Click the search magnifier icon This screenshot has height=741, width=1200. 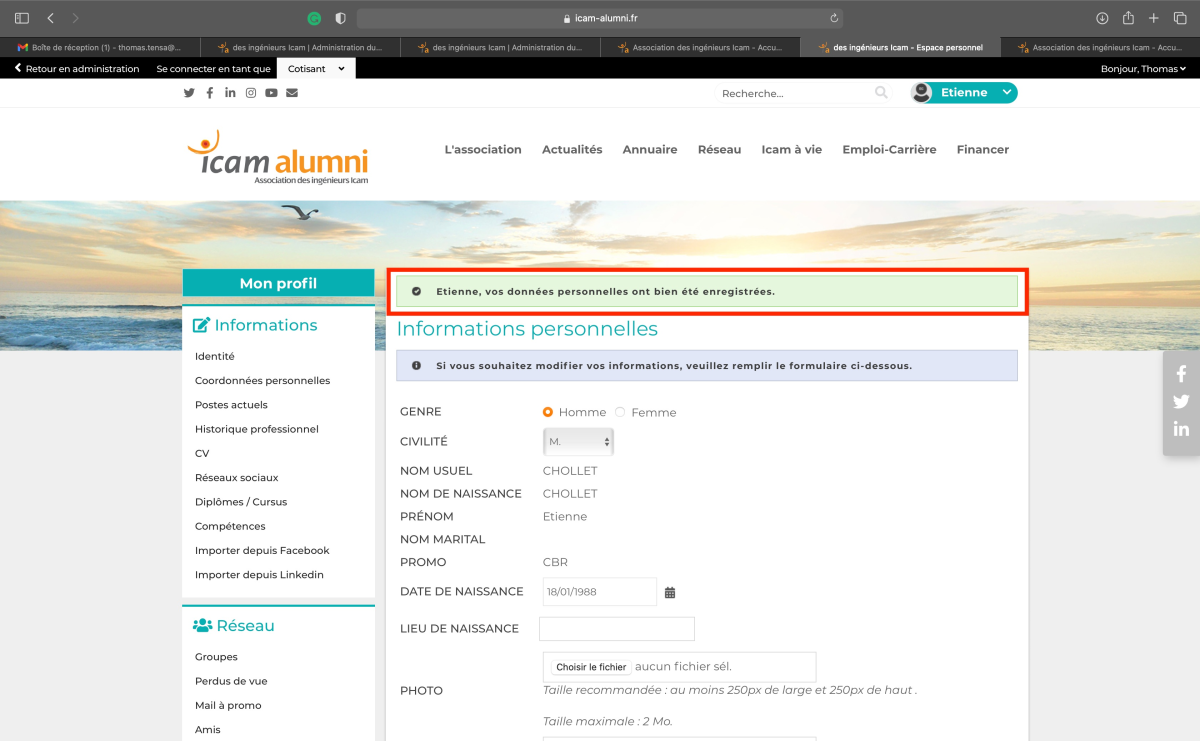881,93
